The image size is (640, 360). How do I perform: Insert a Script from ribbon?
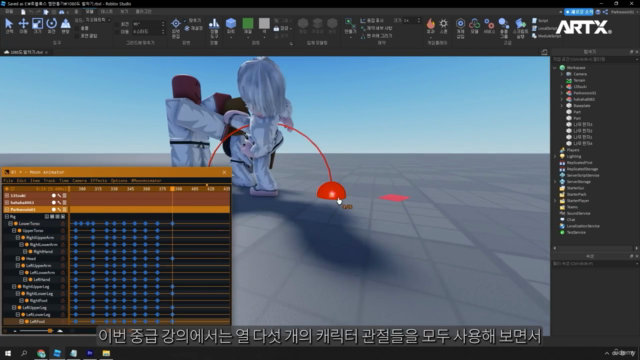[x=540, y=20]
